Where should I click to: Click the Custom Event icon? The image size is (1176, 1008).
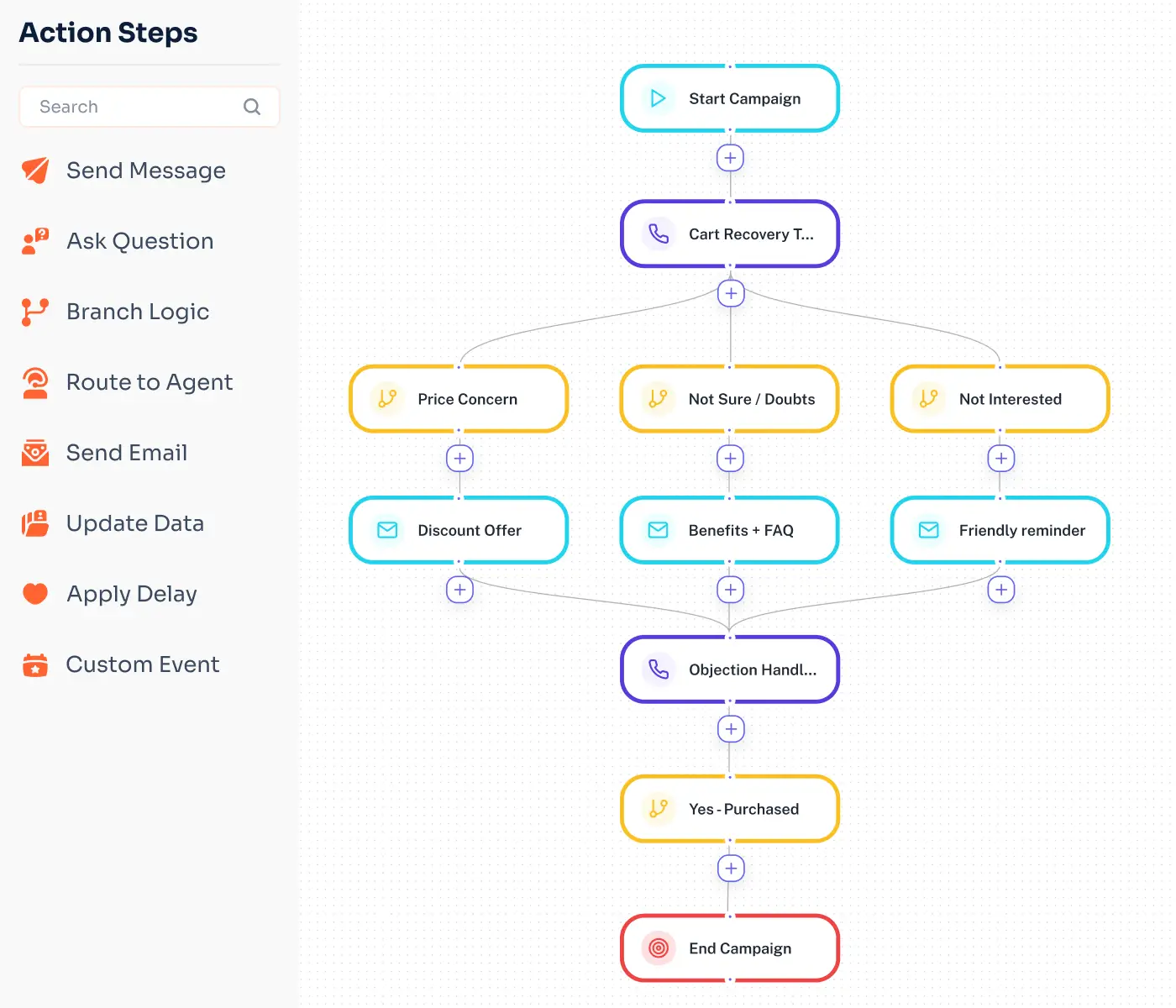pos(34,664)
